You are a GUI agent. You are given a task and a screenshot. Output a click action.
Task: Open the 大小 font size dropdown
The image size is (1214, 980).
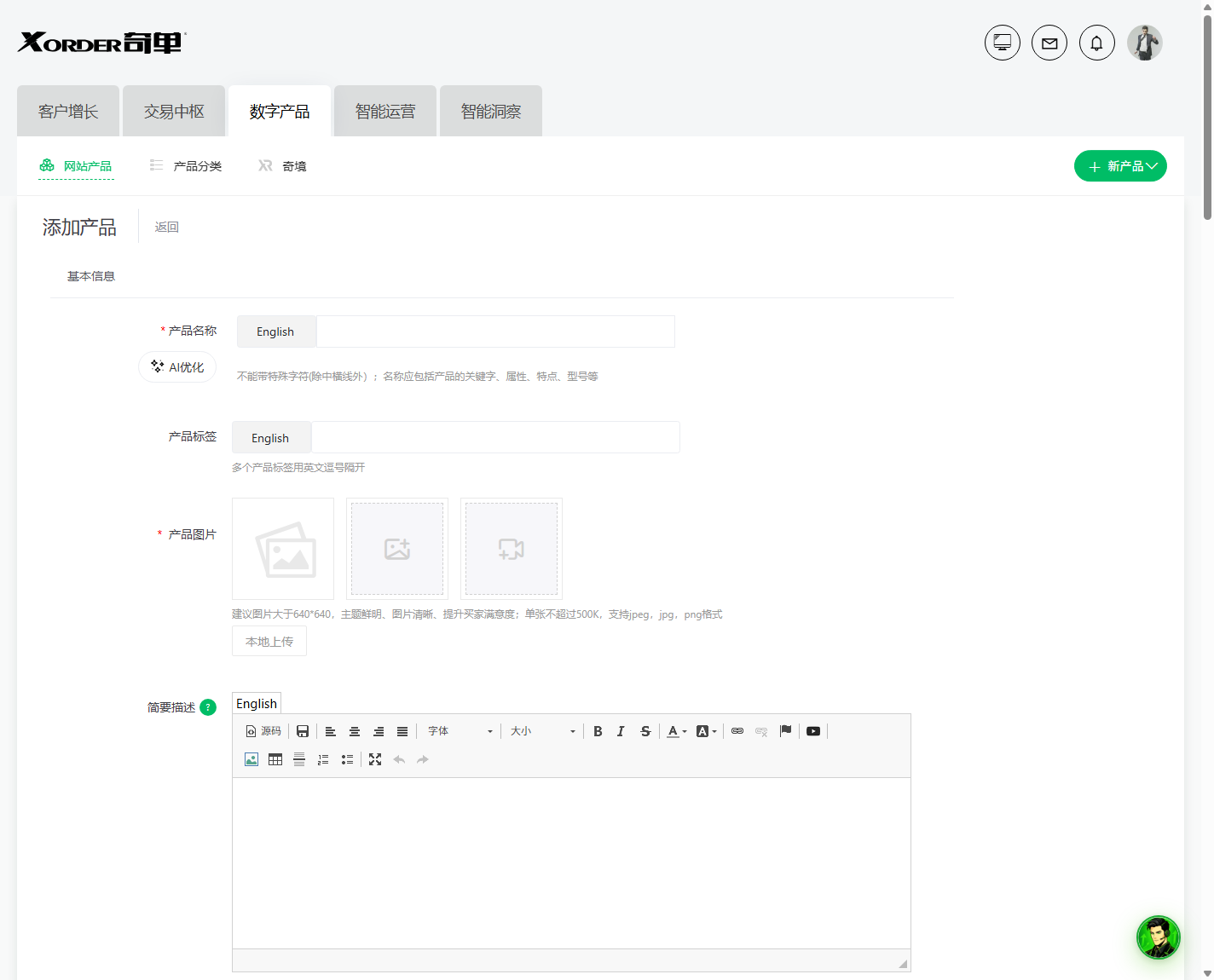pos(543,731)
